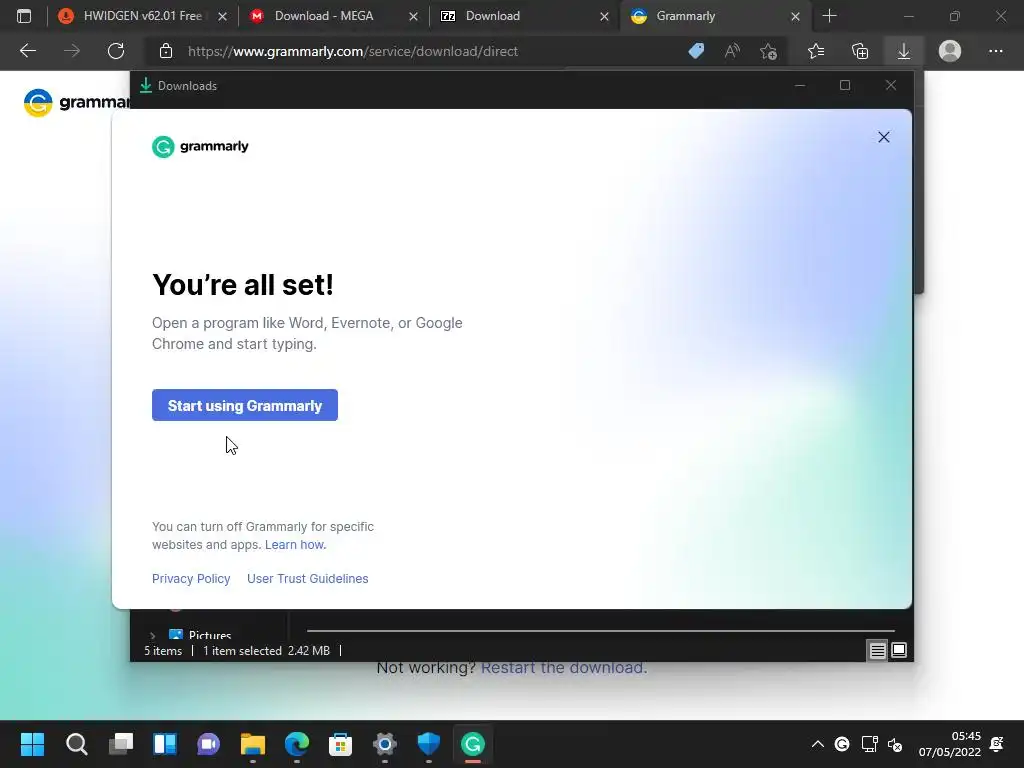Click the address bar URL
This screenshot has width=1024, height=768.
tap(353, 51)
